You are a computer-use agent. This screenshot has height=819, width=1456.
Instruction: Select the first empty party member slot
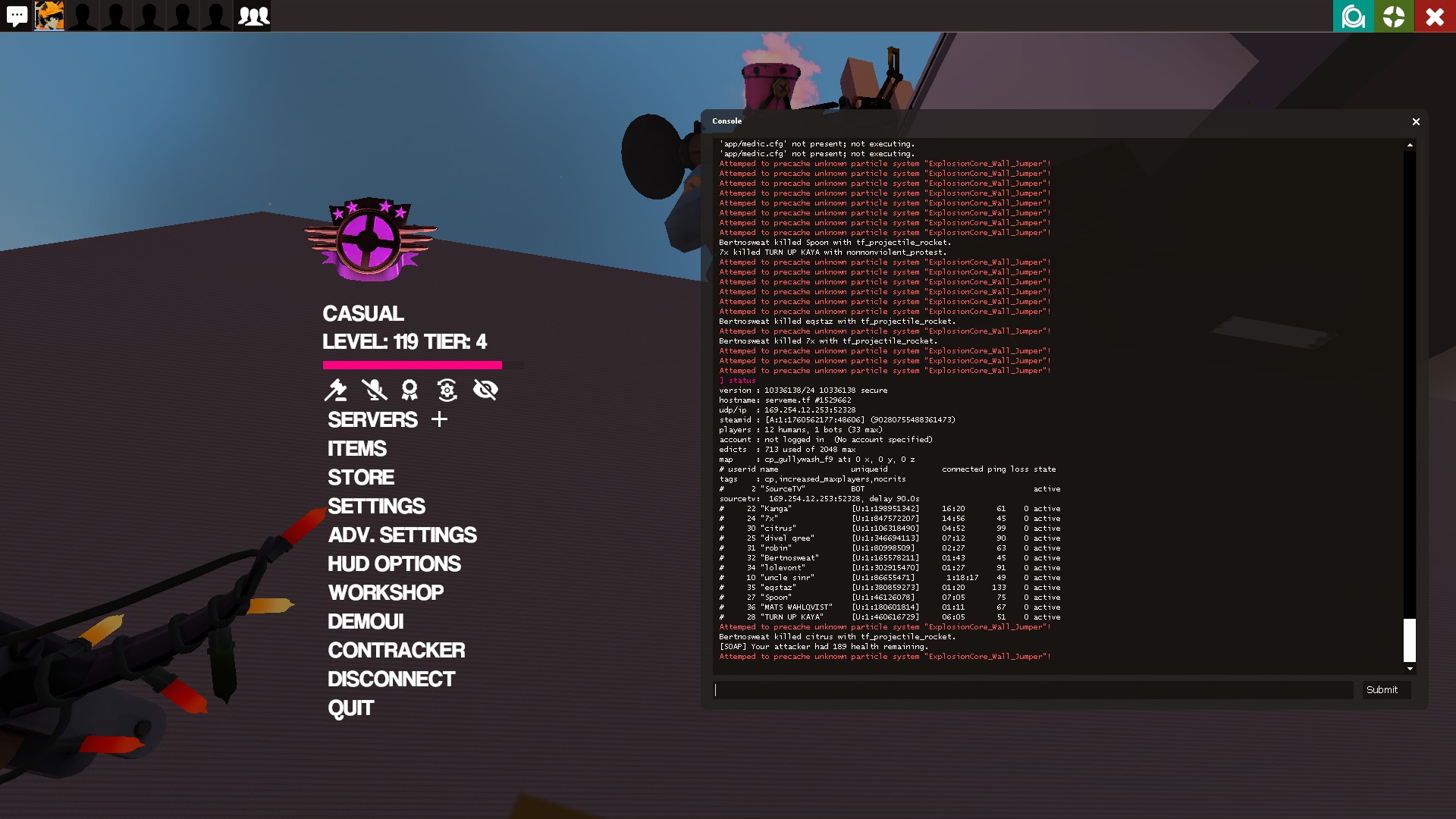pyautogui.click(x=83, y=16)
